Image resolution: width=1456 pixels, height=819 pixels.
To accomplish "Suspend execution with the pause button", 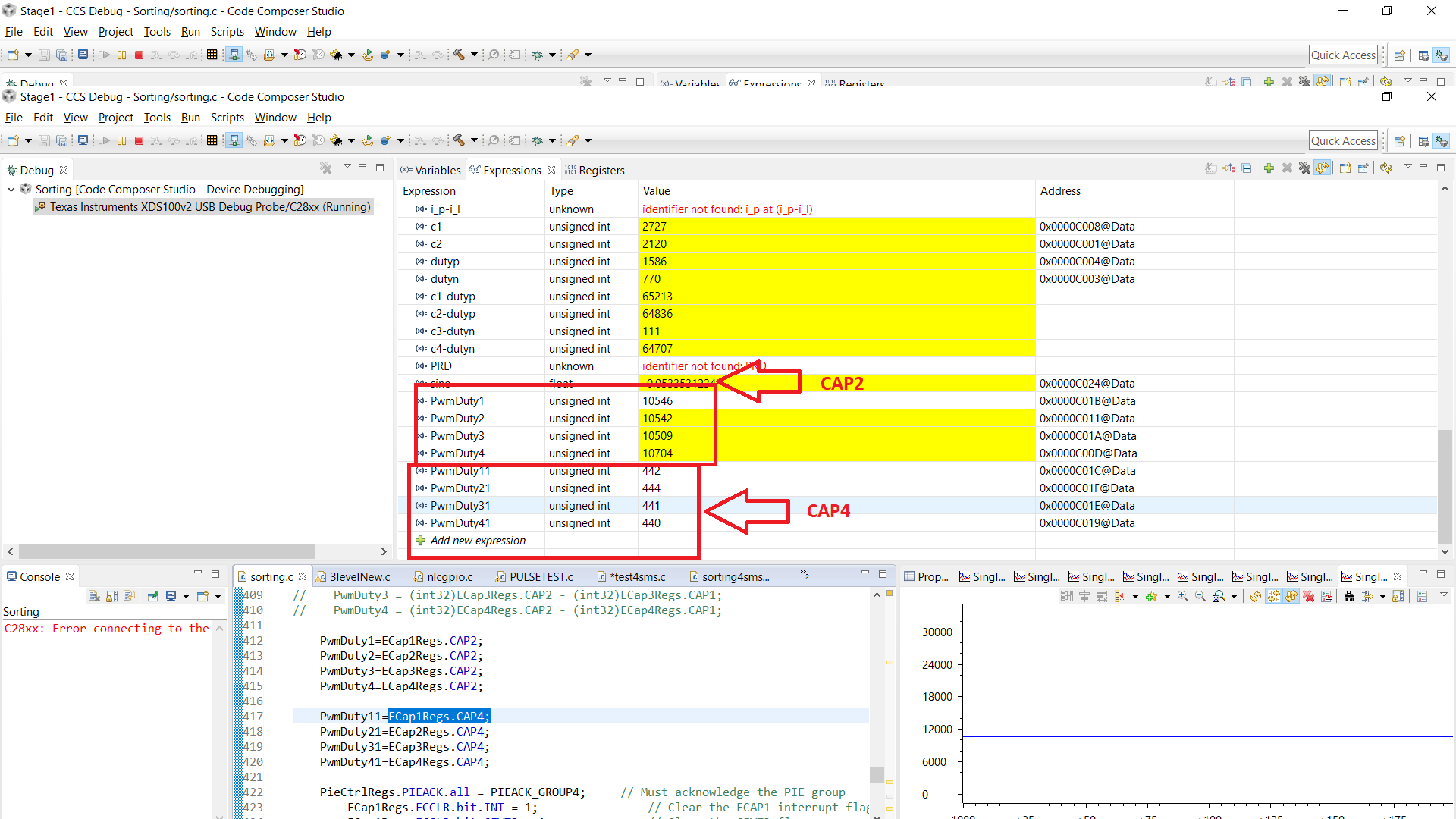I will [121, 140].
